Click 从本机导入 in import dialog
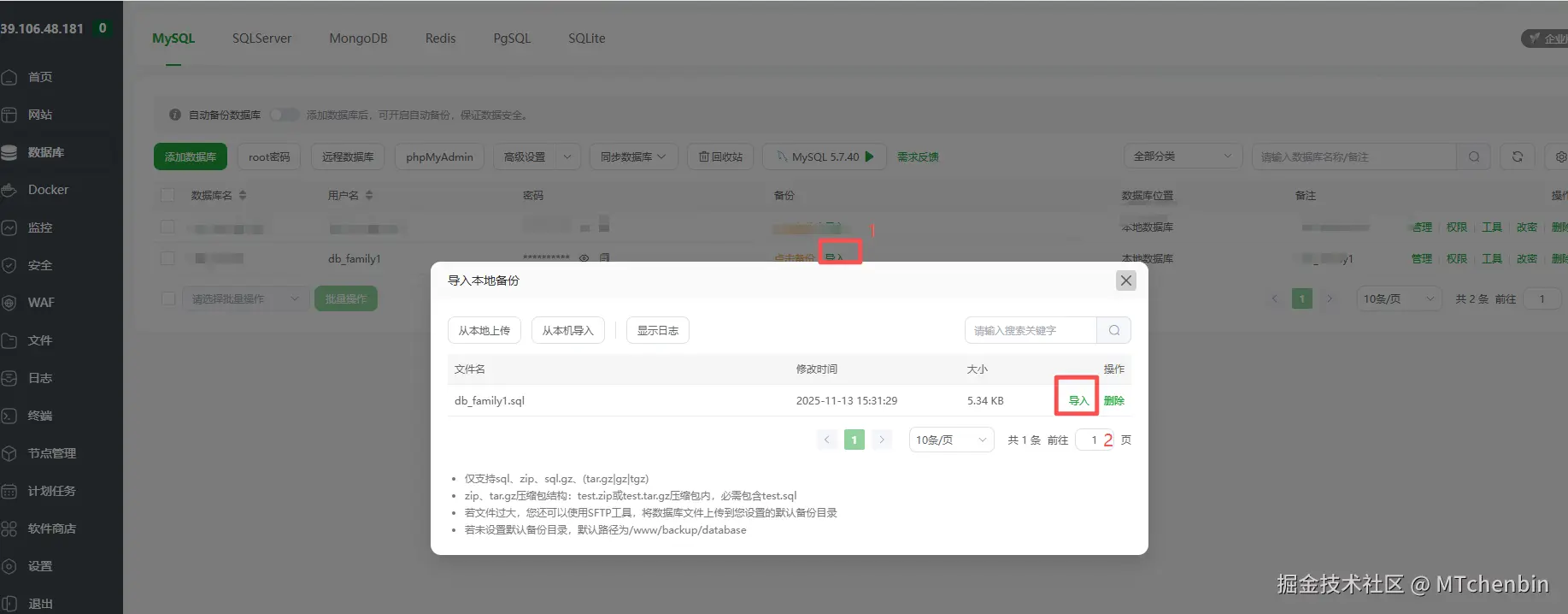The image size is (1568, 614). point(567,330)
